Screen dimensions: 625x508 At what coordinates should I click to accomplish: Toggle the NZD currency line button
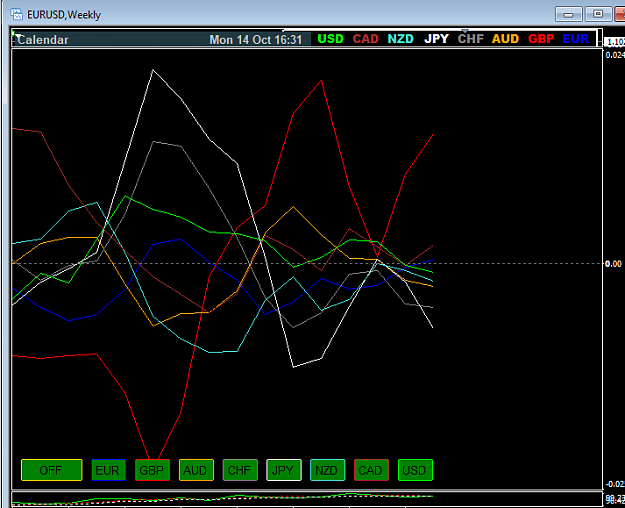[x=328, y=470]
